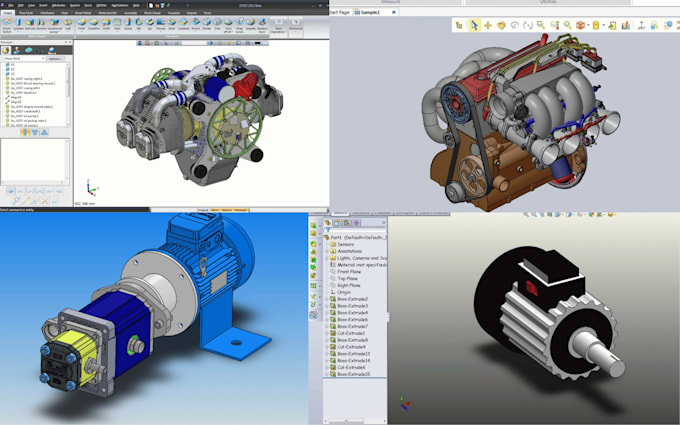Open the PropertyManager tab icon in SolidWorks panel
The width and height of the screenshot is (680, 425).
pyautogui.click(x=337, y=223)
